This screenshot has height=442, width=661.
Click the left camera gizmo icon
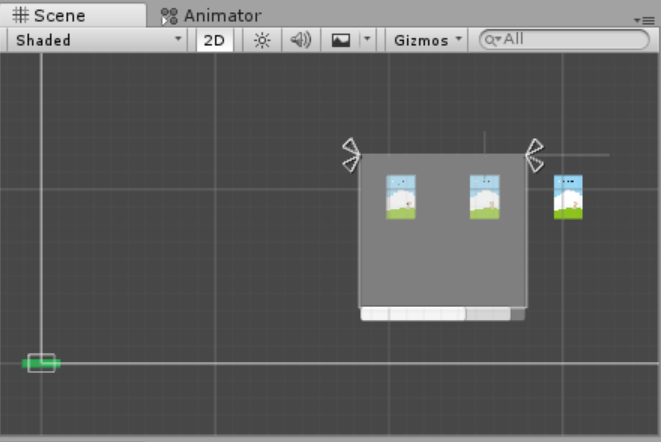(351, 155)
